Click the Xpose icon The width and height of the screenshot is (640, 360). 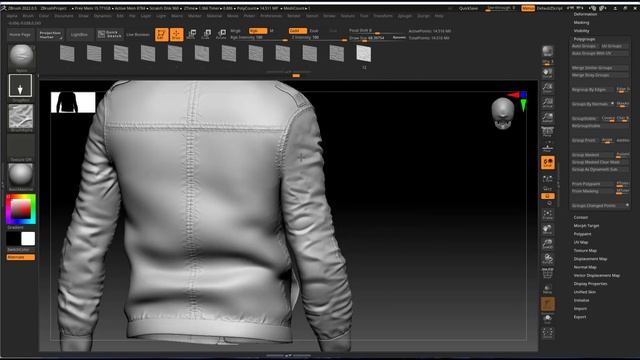pos(547,333)
